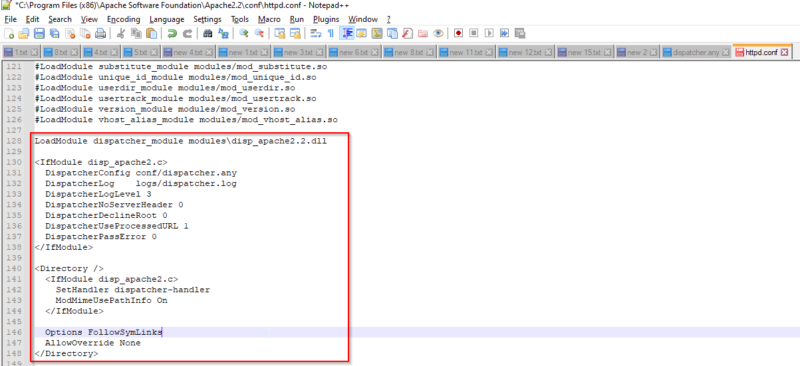Open Find using the binoculars icon
This screenshot has height=366, width=800.
coord(208,33)
